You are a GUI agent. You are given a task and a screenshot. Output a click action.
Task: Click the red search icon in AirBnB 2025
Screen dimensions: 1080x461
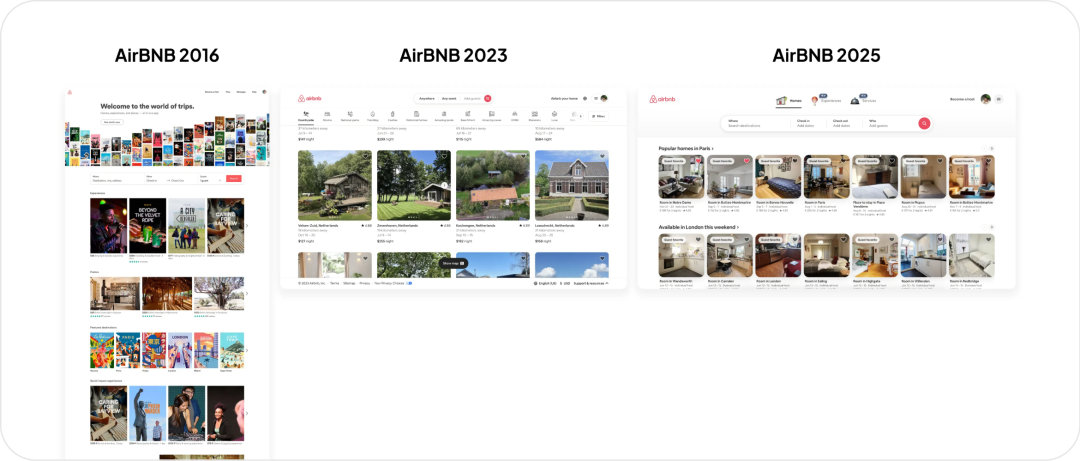click(924, 123)
